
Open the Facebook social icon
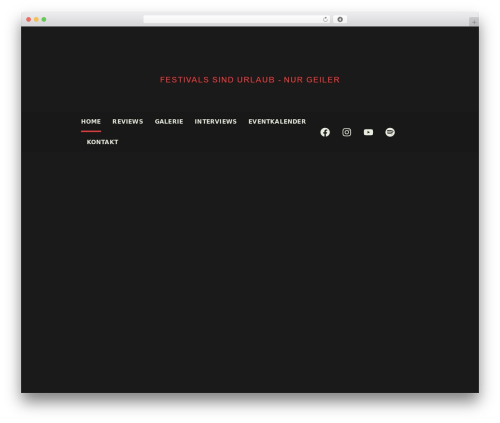[325, 132]
